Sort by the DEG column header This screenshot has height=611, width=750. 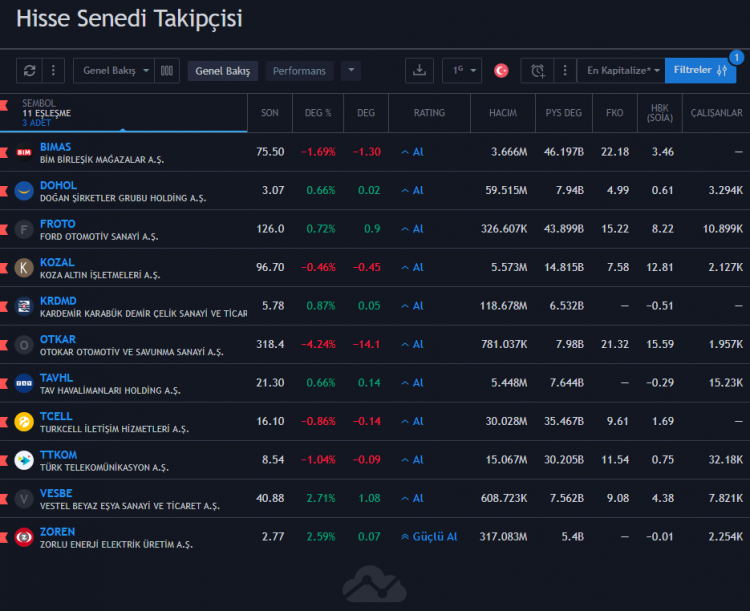tap(366, 113)
